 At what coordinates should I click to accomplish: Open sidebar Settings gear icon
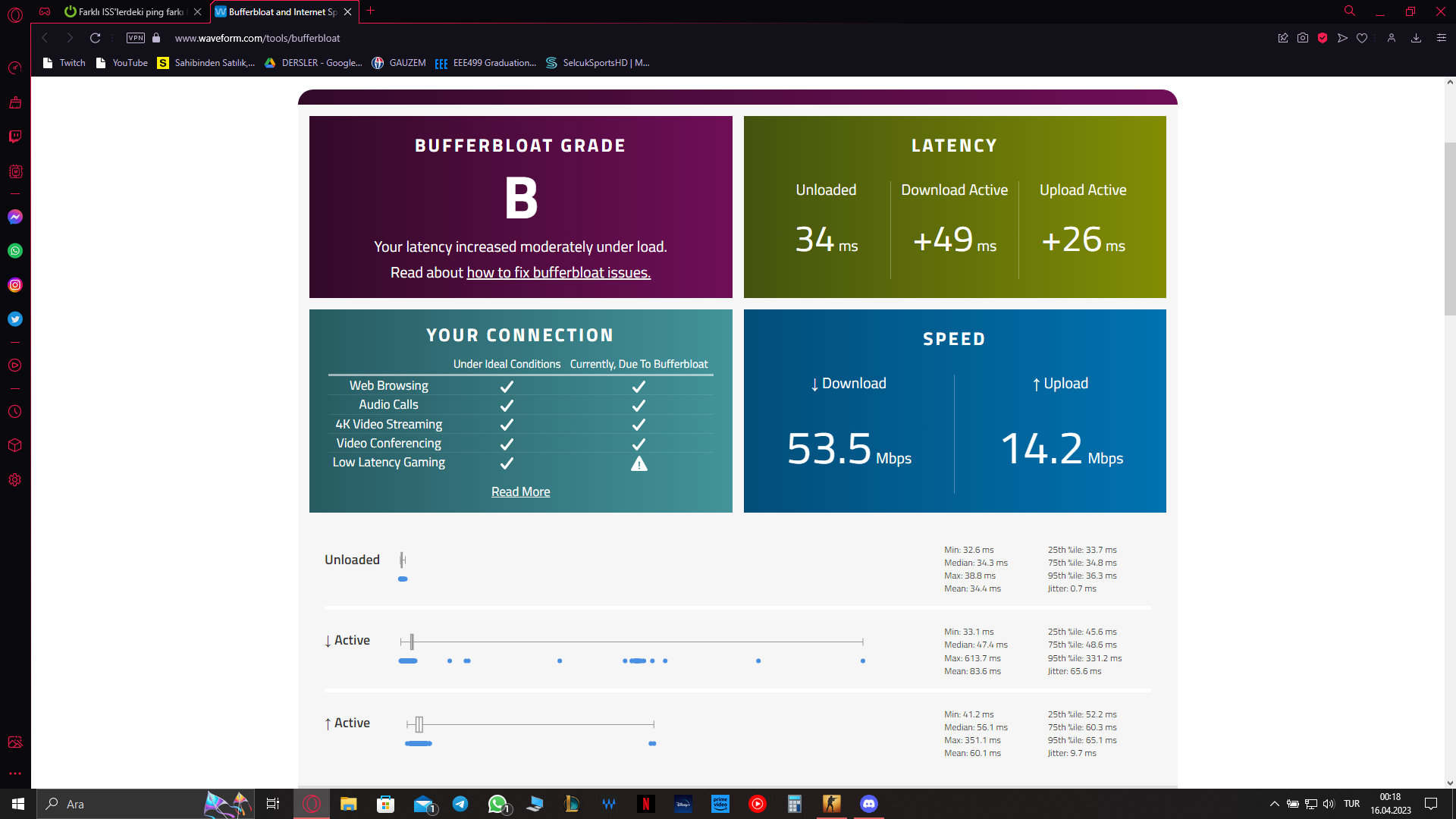click(15, 480)
